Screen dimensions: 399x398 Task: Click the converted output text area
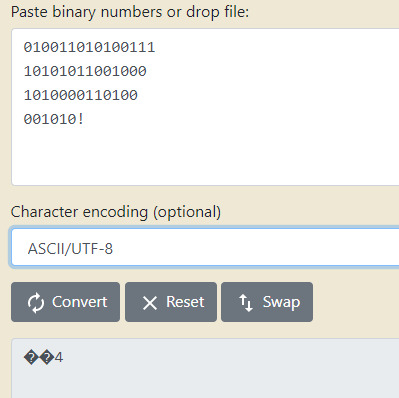(x=205, y=368)
